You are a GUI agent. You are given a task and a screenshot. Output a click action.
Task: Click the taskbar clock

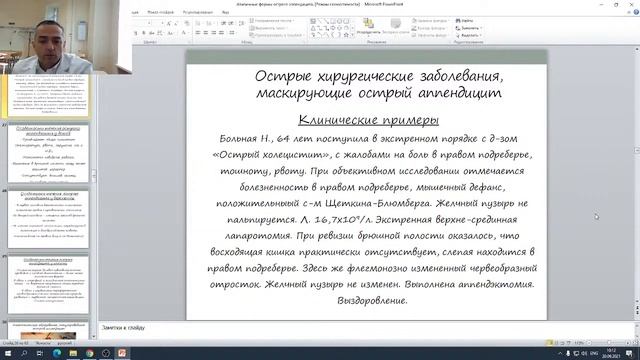click(611, 353)
